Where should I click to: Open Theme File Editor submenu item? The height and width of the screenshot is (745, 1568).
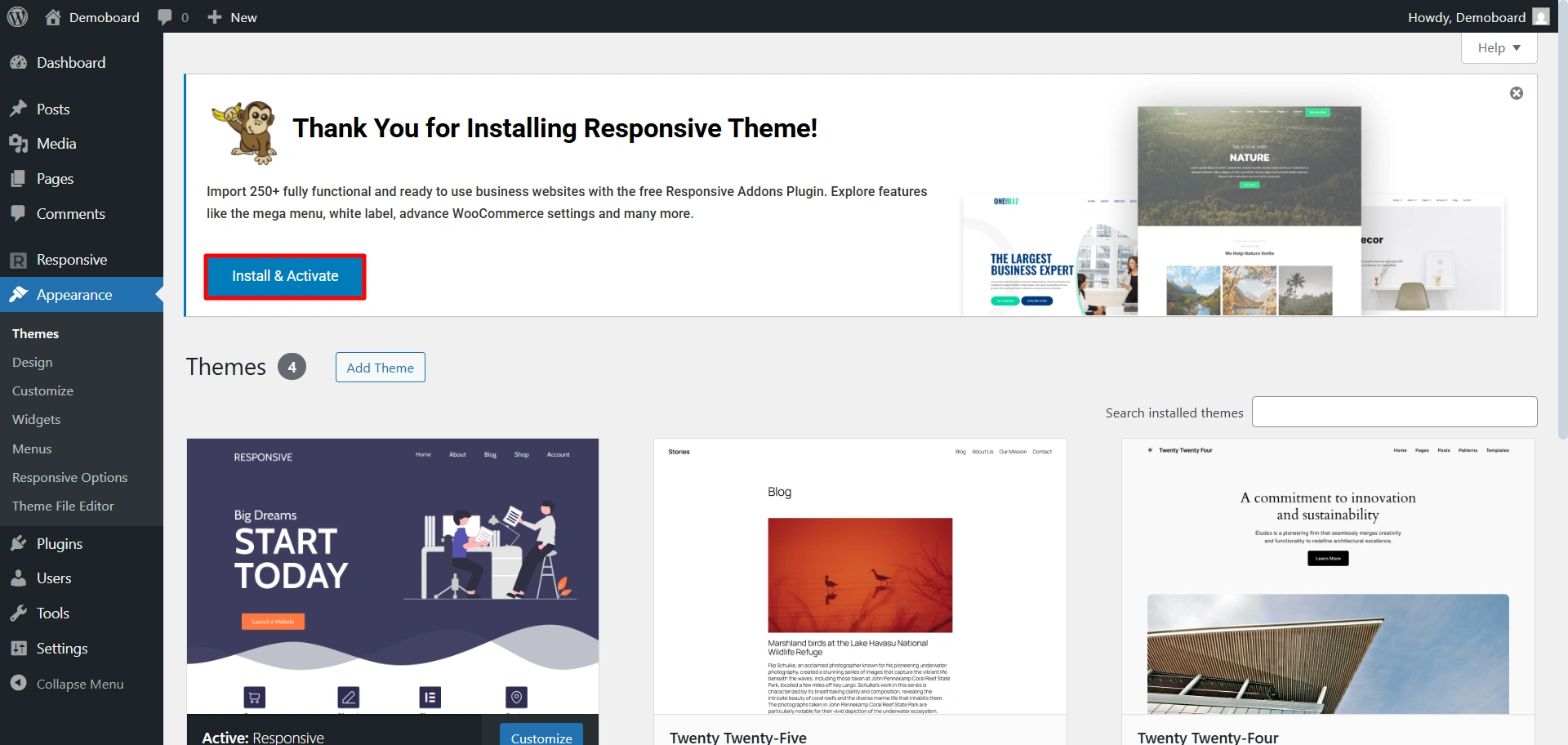coord(63,506)
